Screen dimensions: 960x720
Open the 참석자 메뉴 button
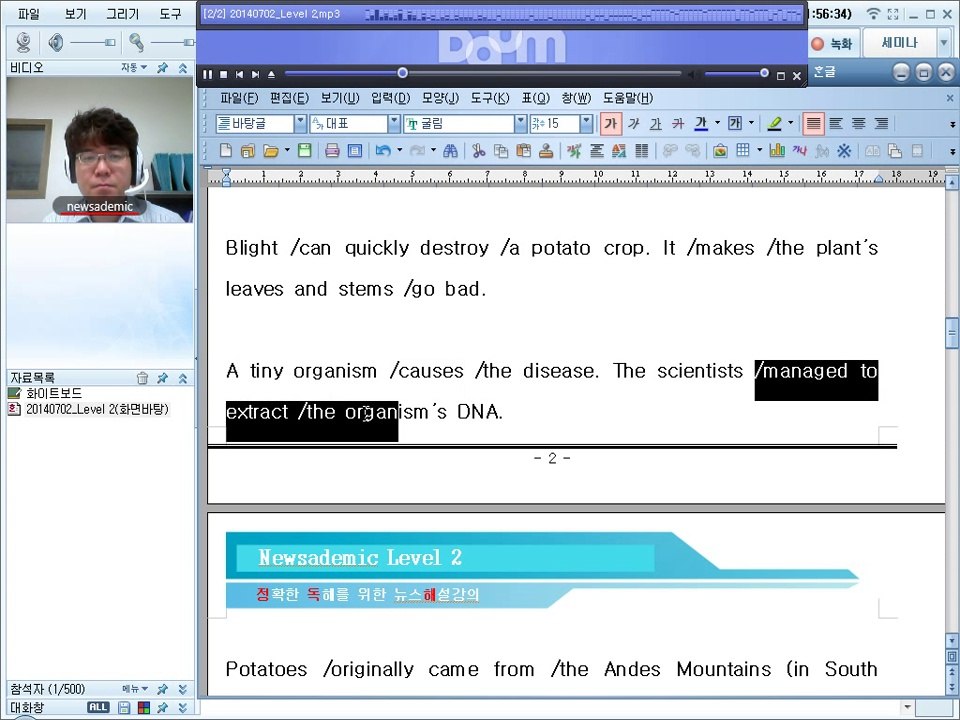click(135, 689)
